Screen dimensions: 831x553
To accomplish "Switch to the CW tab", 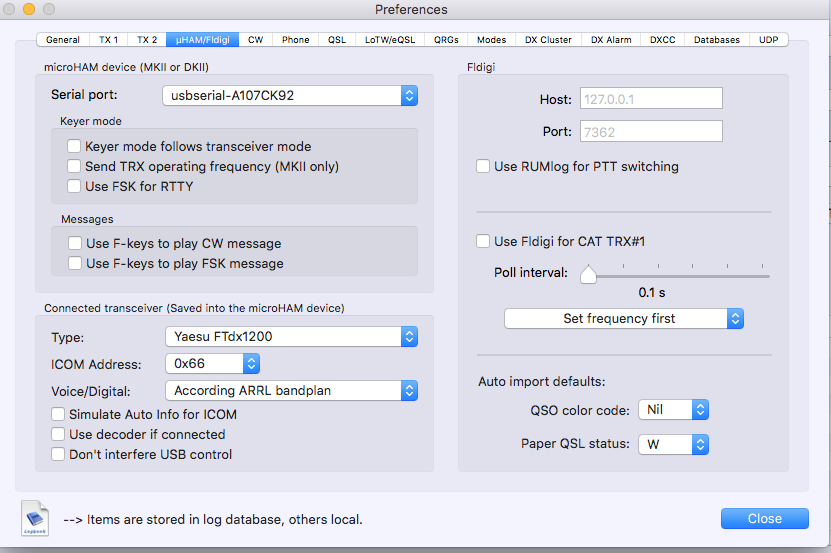I will coord(255,40).
